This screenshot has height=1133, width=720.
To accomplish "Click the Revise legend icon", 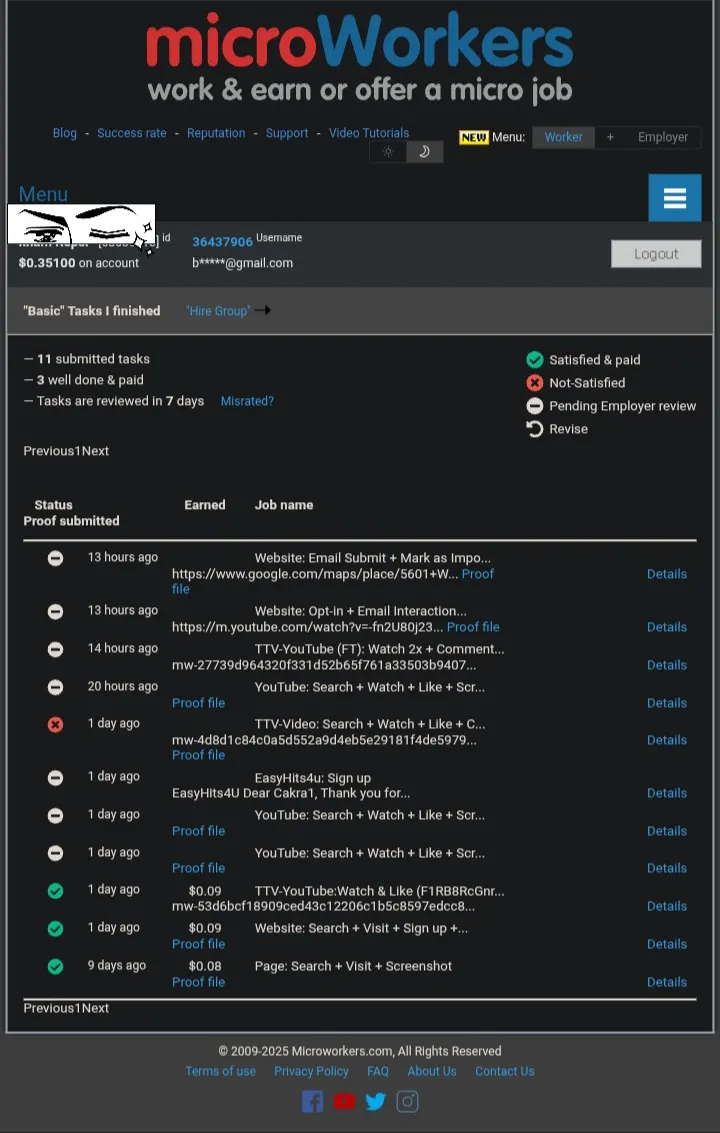I will [x=535, y=429].
